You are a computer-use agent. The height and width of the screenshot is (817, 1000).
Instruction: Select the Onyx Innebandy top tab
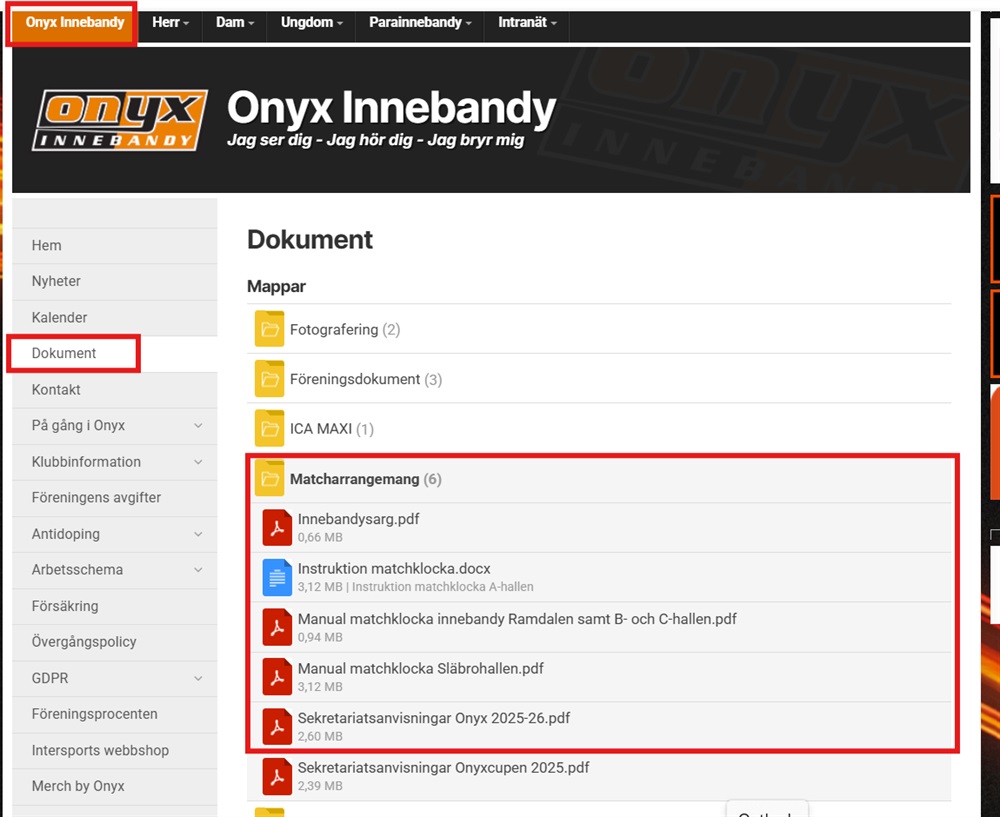[x=75, y=22]
